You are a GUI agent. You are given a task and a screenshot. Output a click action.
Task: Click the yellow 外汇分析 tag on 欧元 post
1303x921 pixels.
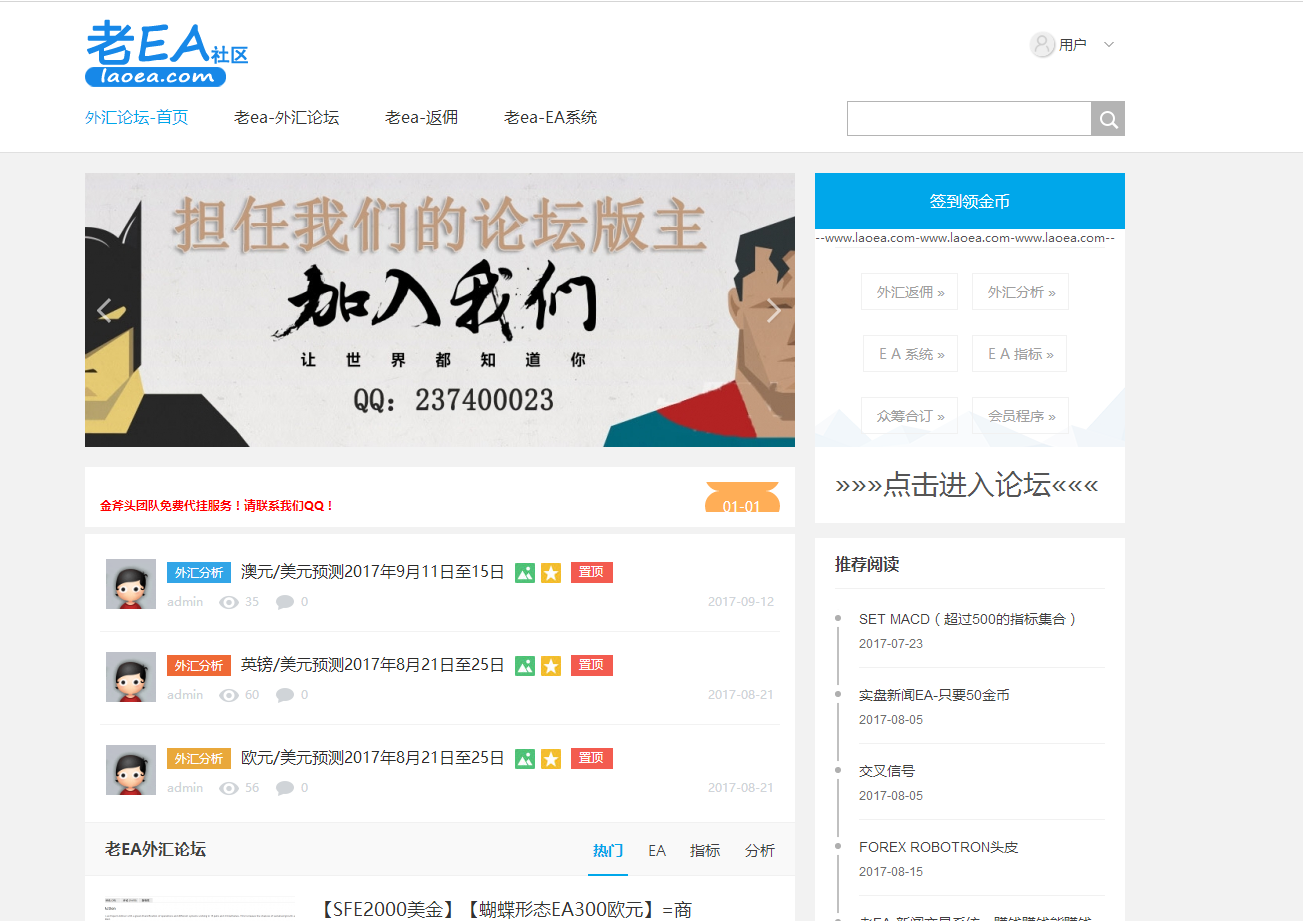(199, 759)
